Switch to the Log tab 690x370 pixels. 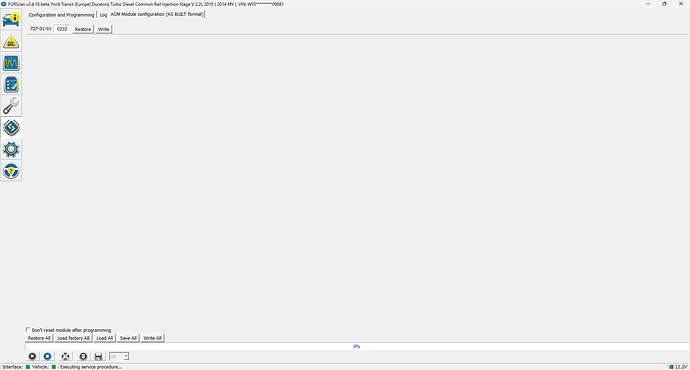103,15
